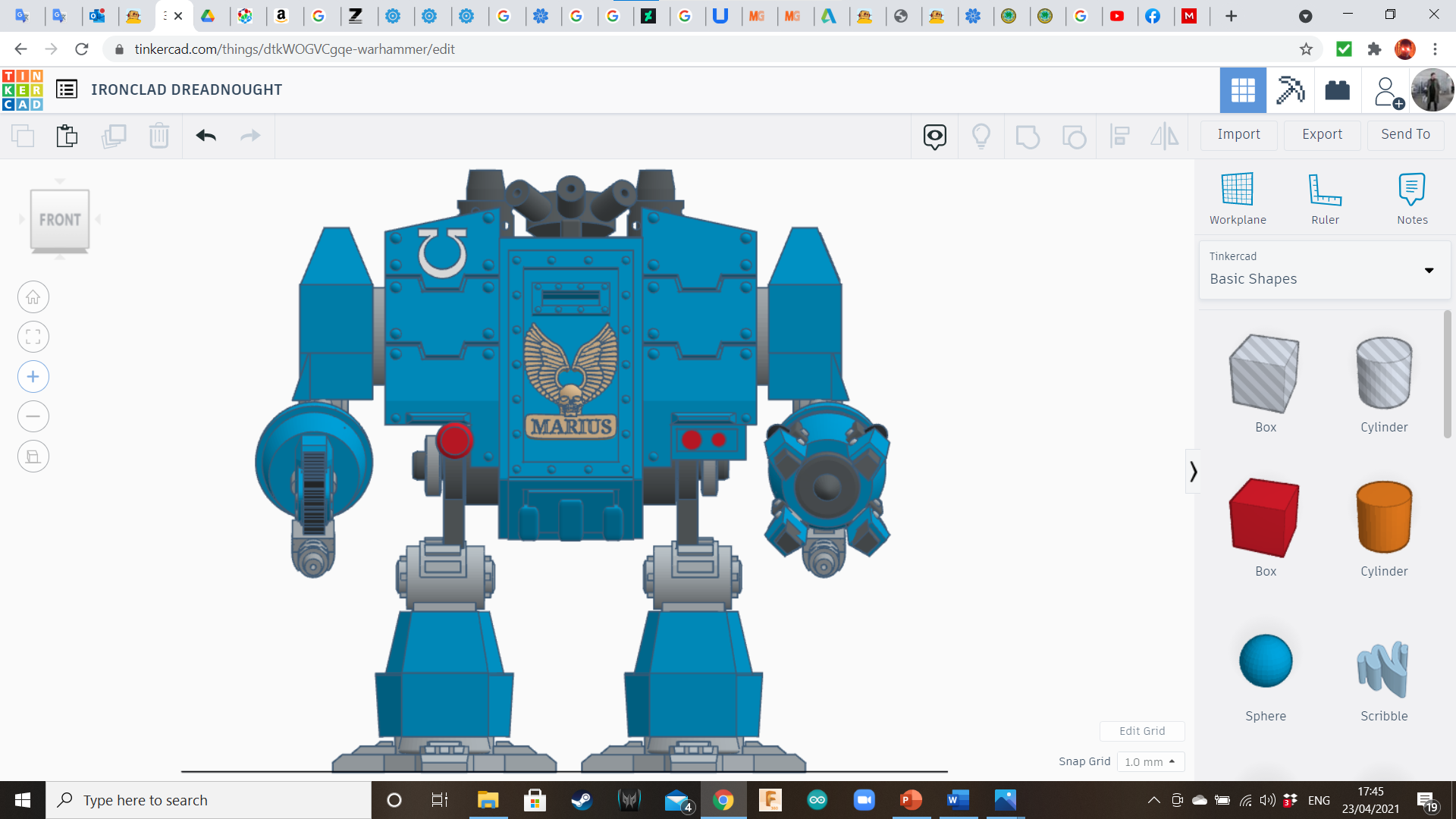Delete the selected shape using the trash icon

[x=158, y=135]
